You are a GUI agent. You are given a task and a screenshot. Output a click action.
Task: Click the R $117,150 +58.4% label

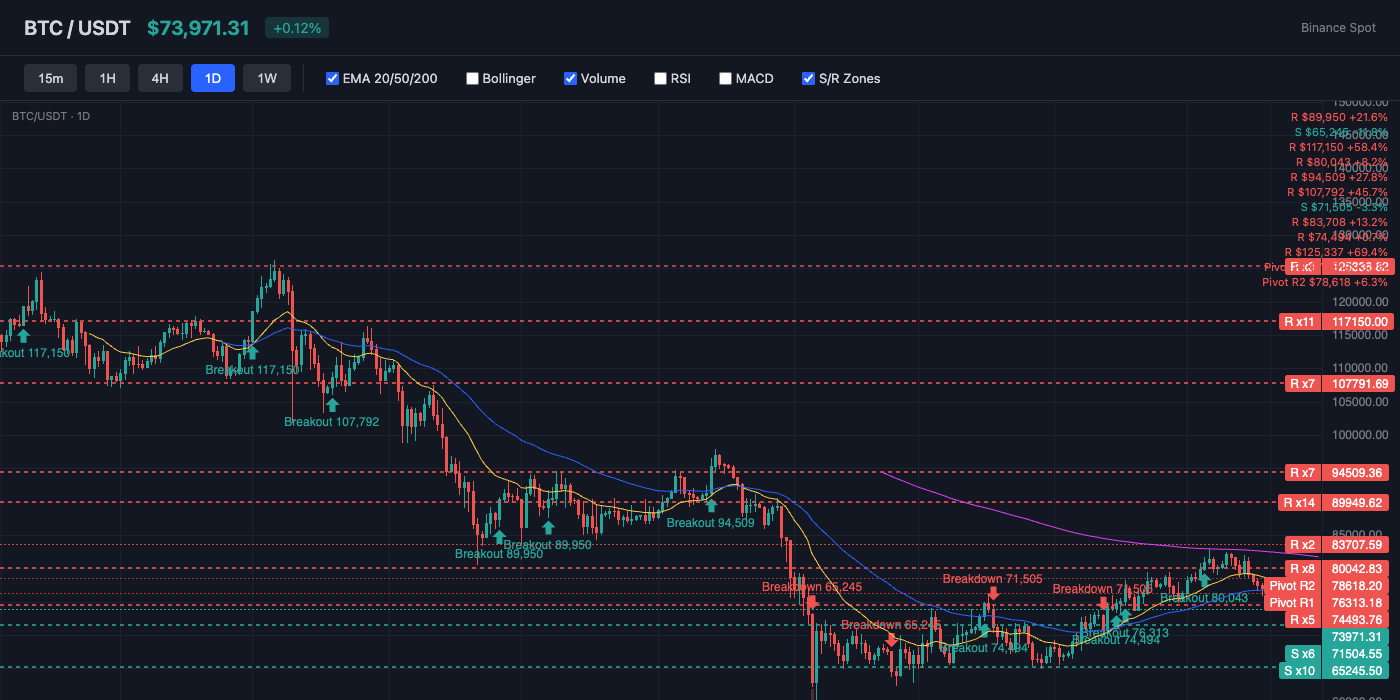point(1338,147)
